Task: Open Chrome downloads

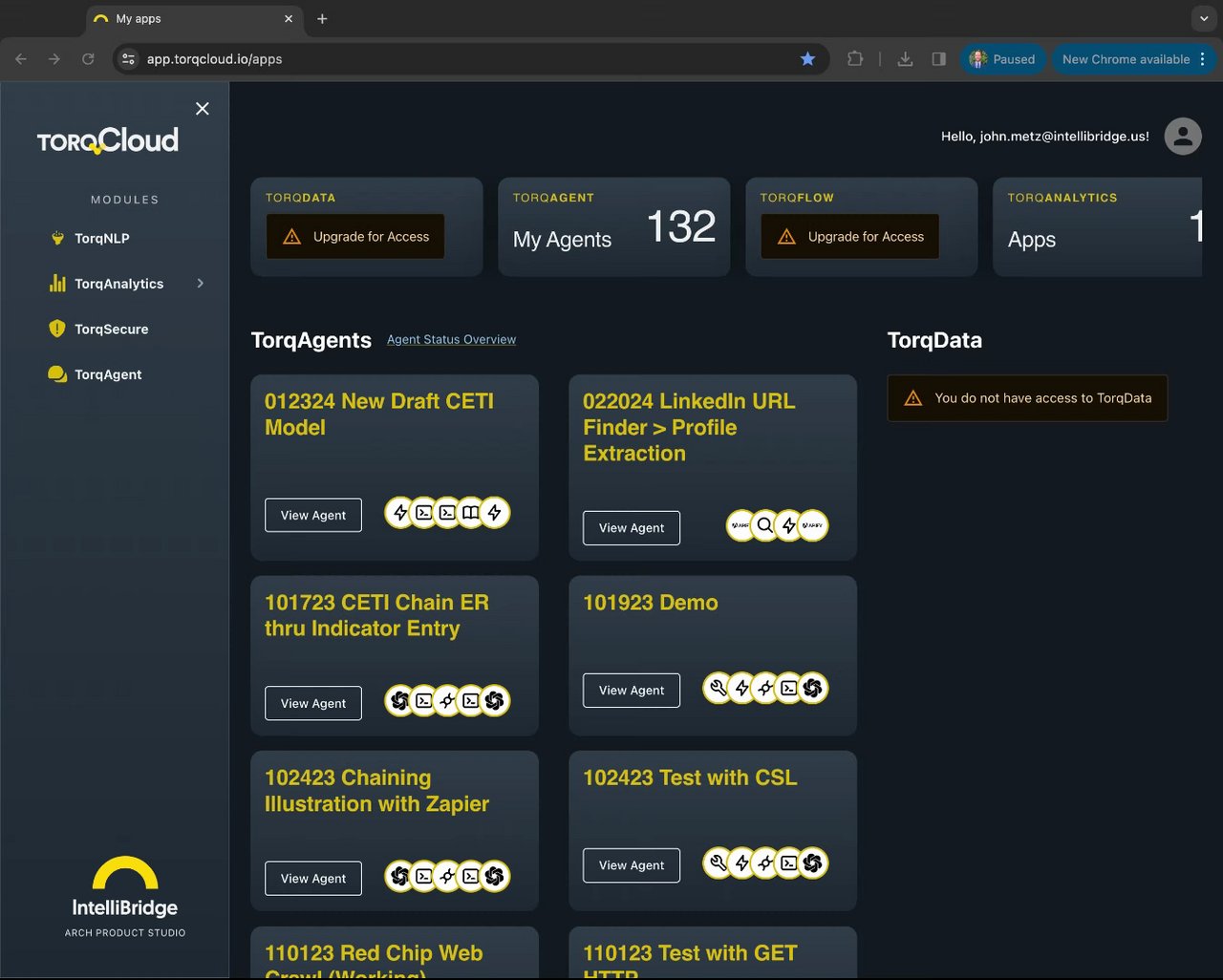Action: click(905, 59)
